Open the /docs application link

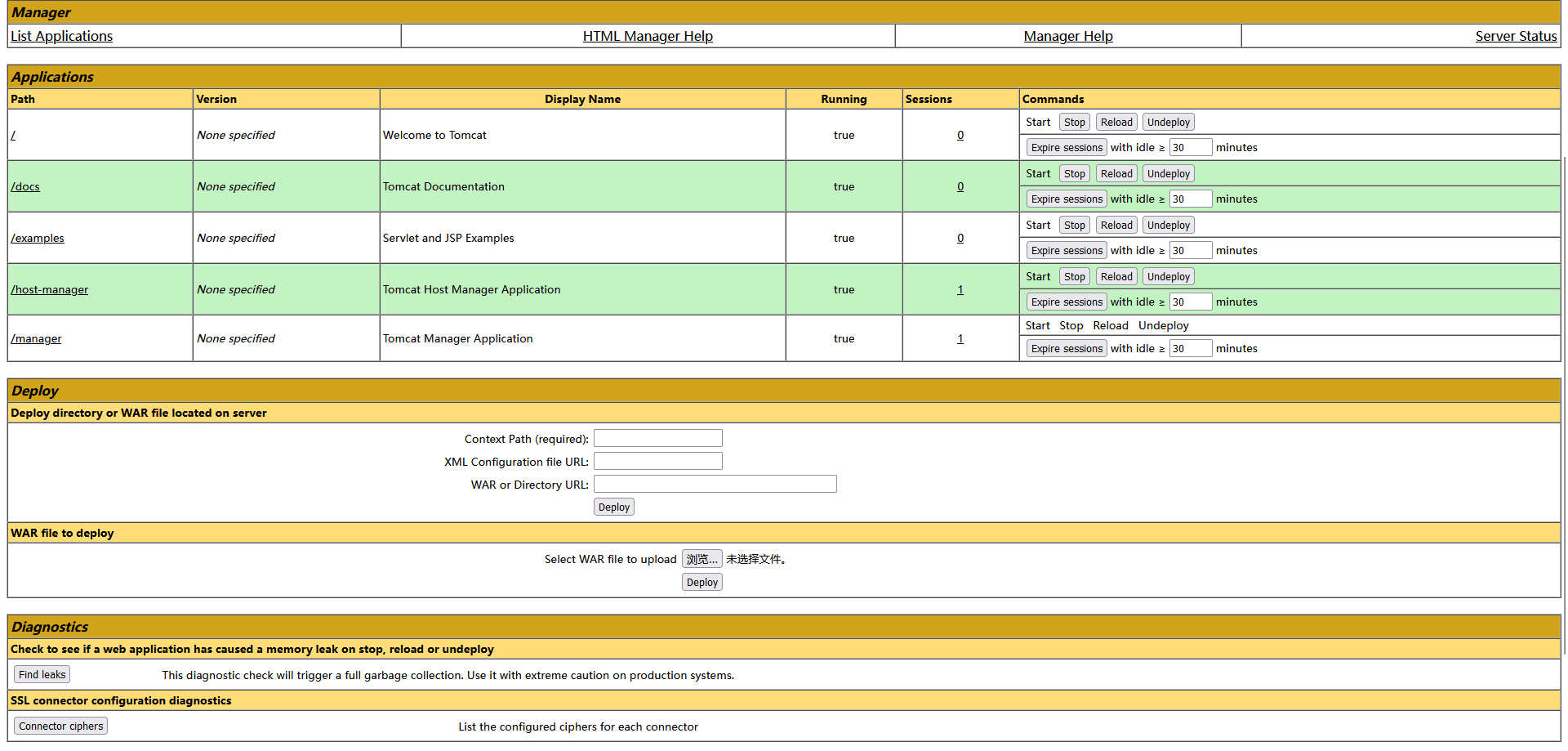coord(25,186)
